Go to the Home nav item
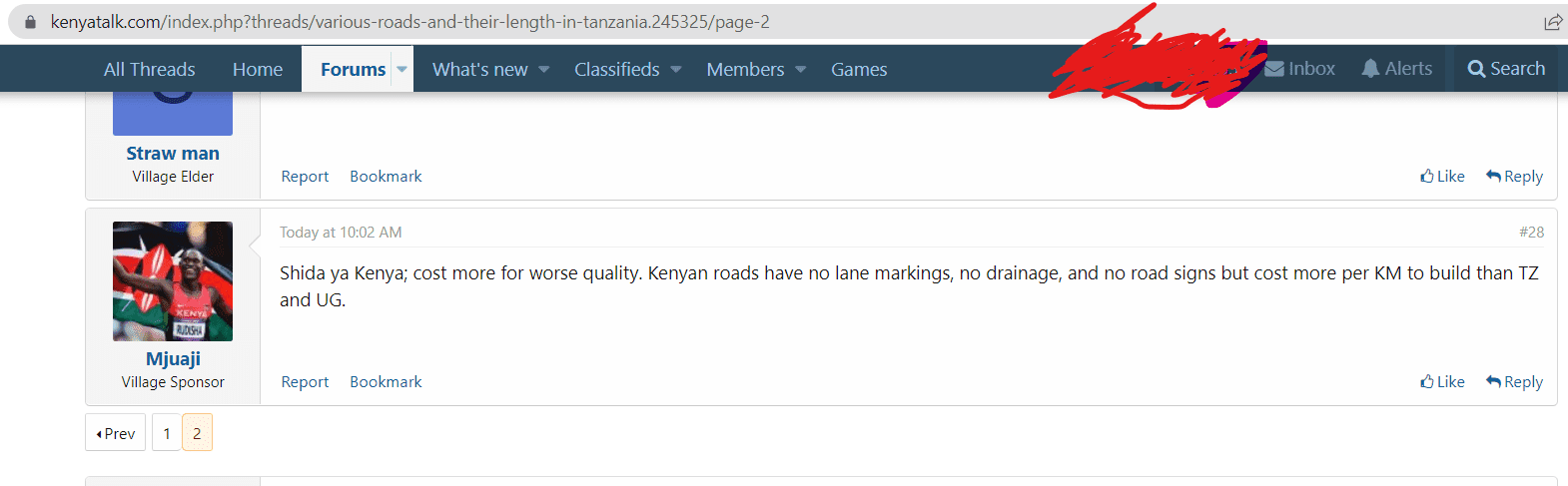The image size is (1568, 486). click(x=258, y=70)
